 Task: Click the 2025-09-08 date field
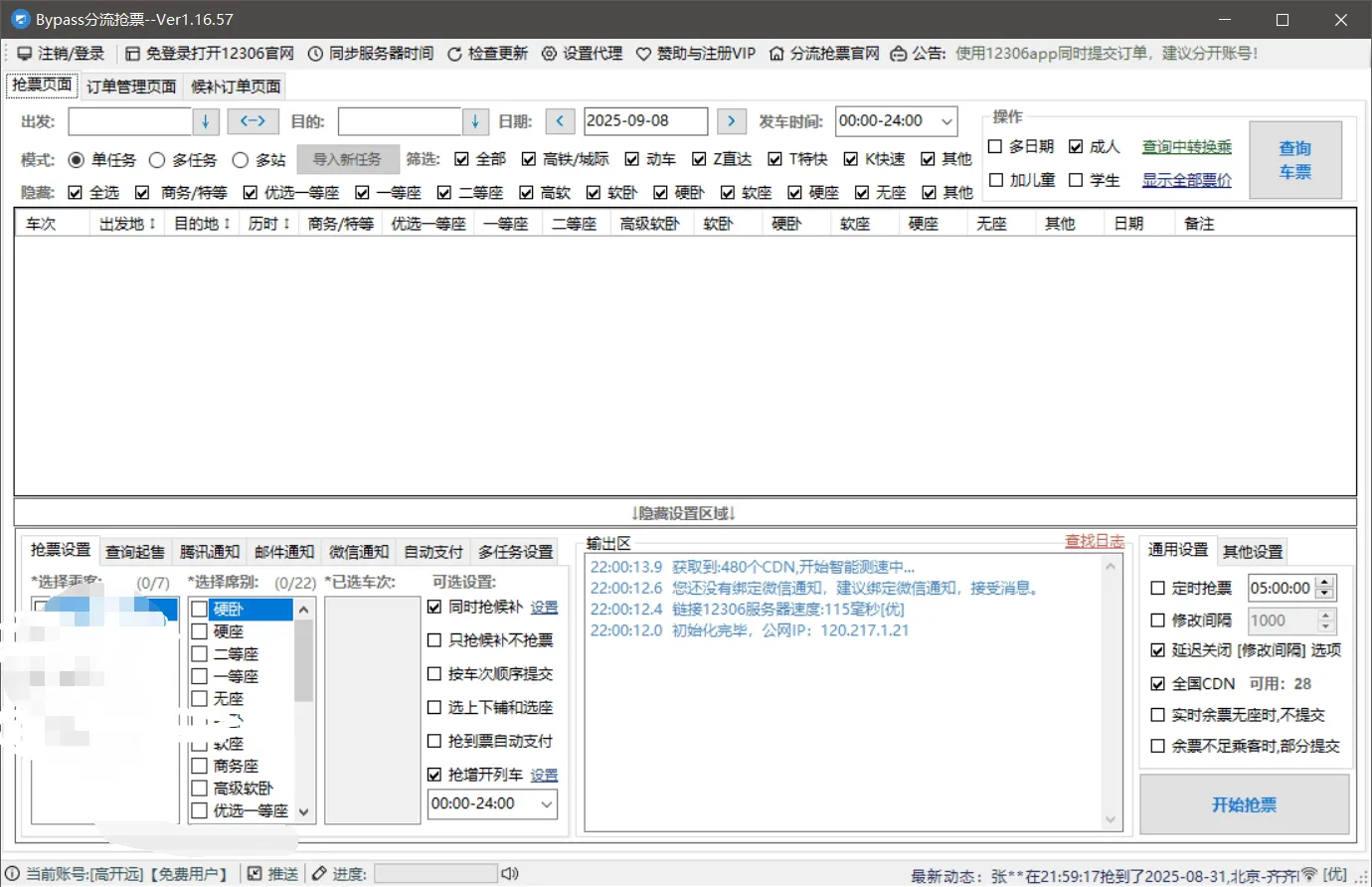tap(644, 120)
